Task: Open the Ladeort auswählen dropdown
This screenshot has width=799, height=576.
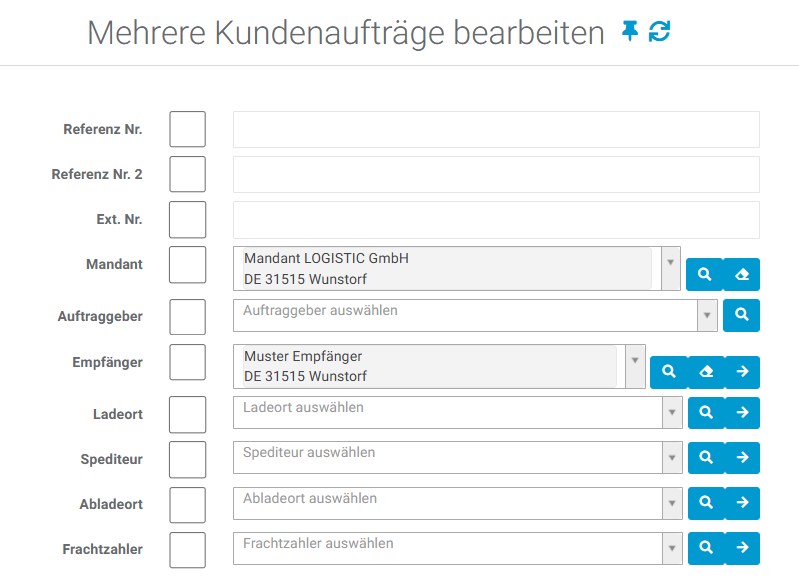Action: [672, 412]
